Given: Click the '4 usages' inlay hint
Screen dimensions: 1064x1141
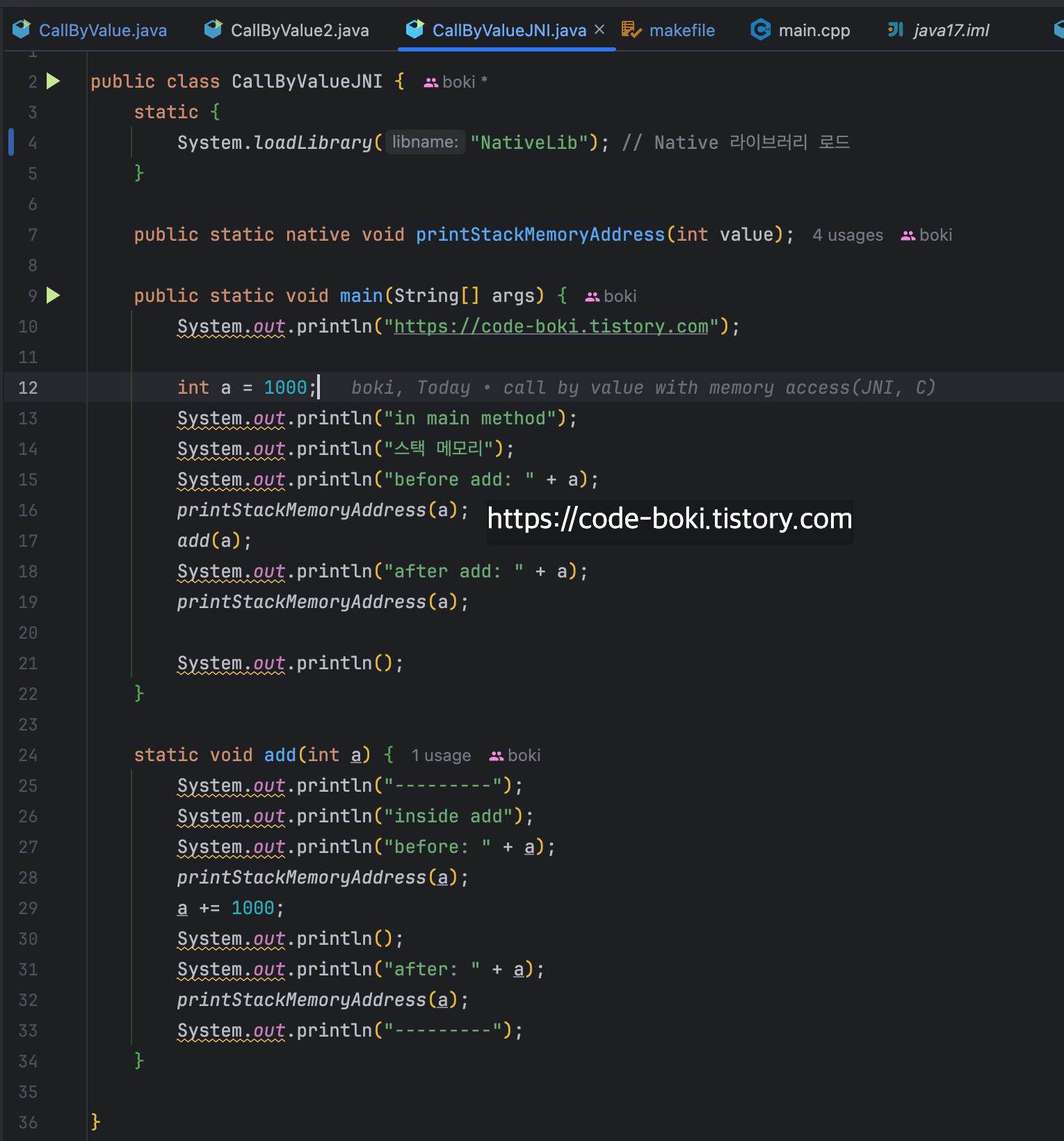Looking at the screenshot, I should click(848, 235).
